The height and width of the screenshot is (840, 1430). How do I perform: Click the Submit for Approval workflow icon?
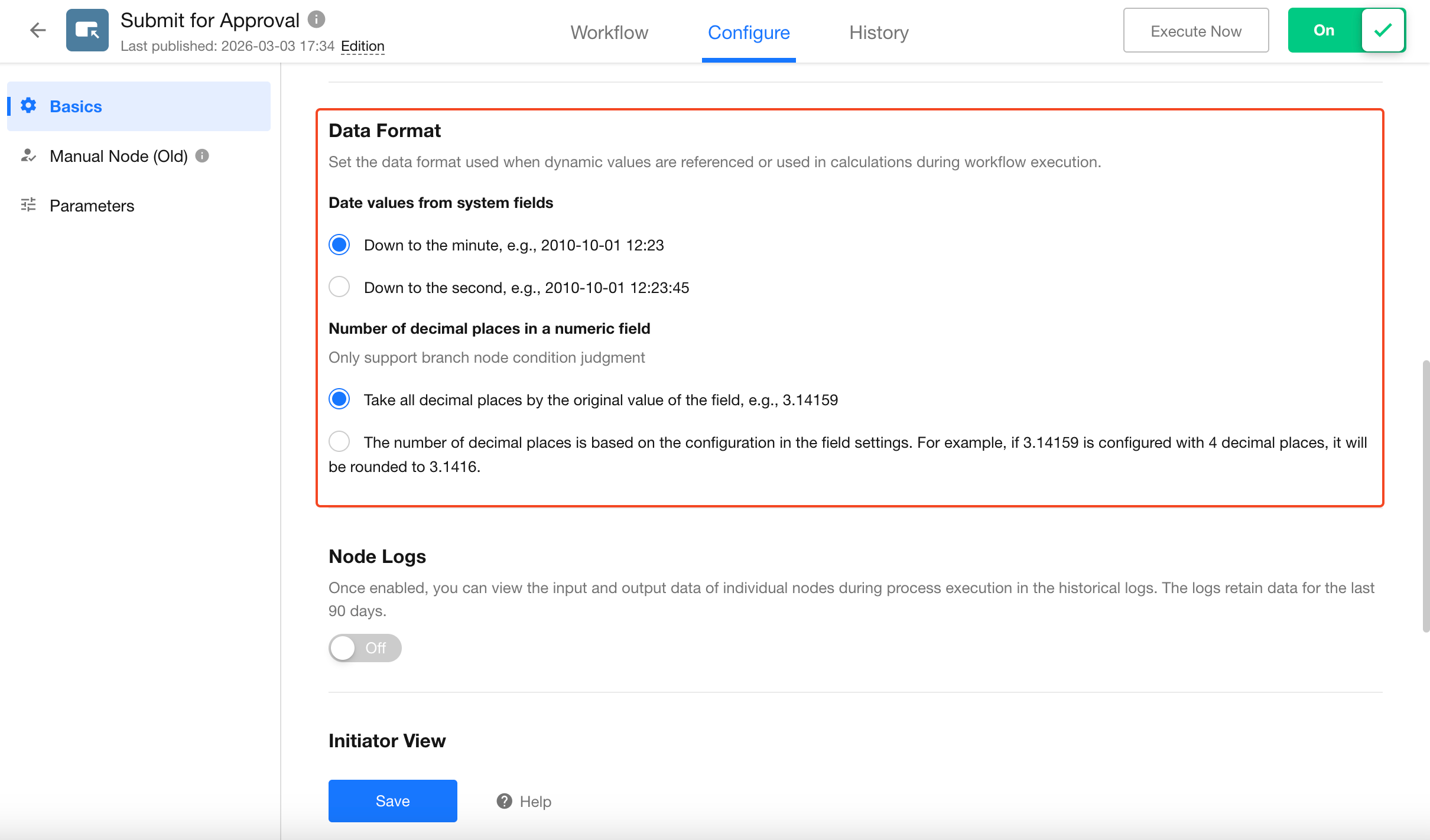(x=87, y=30)
